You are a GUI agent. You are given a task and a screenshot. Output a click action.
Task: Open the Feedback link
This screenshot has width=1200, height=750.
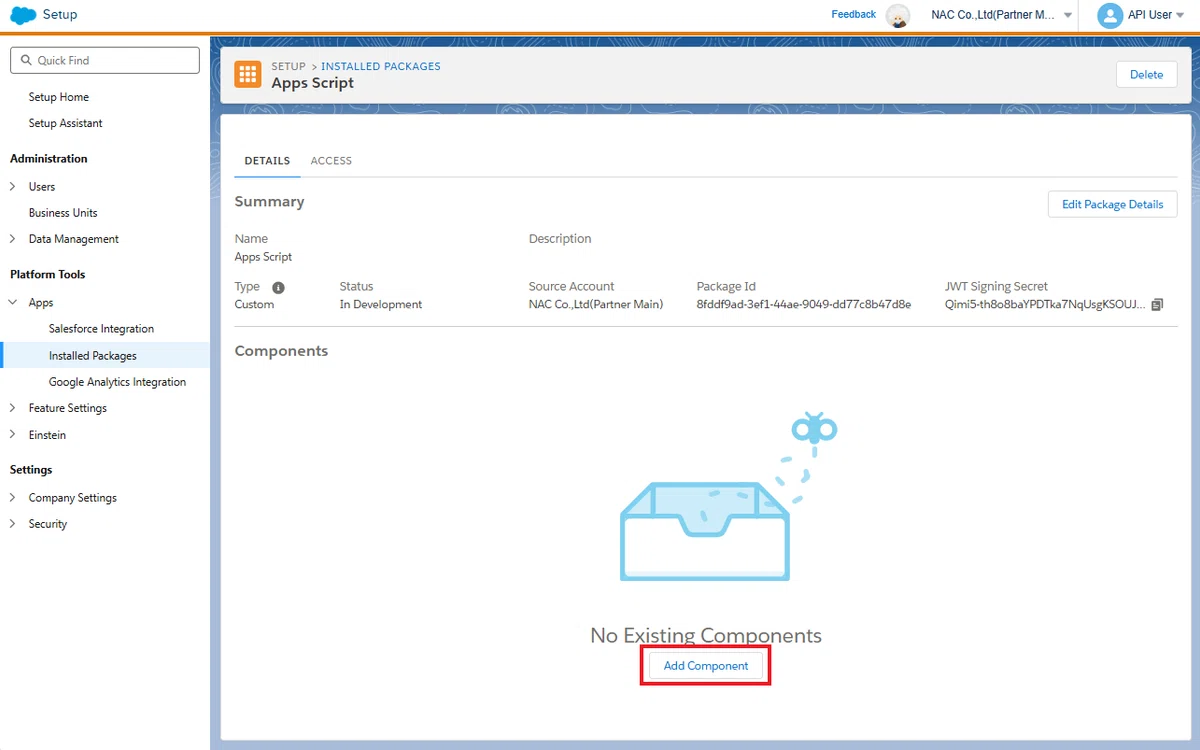click(854, 15)
